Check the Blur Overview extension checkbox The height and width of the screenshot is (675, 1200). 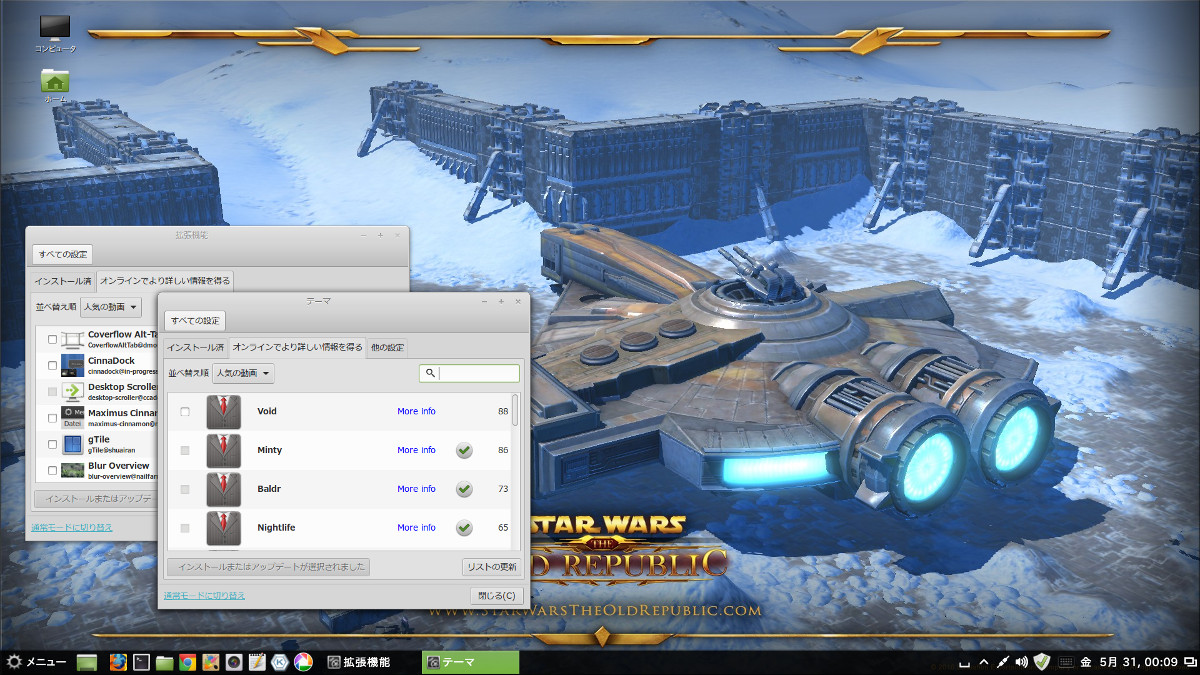pos(52,470)
